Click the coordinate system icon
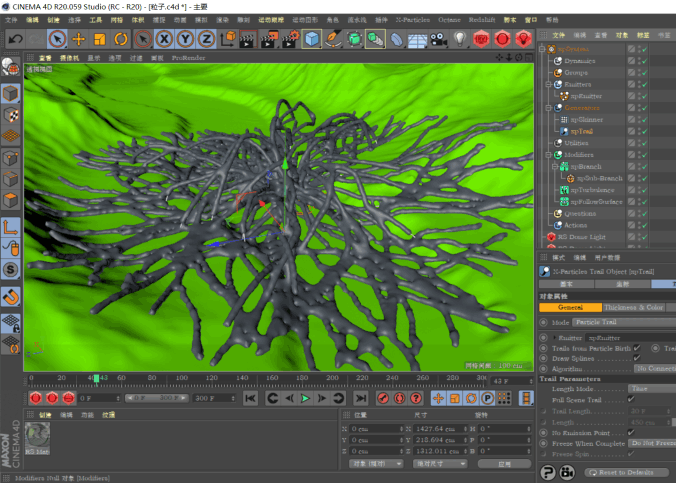The image size is (676, 483). (x=228, y=39)
